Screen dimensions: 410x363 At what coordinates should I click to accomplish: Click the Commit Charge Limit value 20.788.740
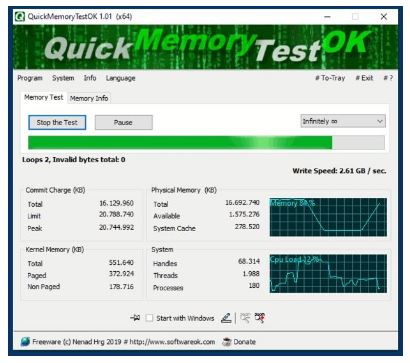pyautogui.click(x=116, y=214)
